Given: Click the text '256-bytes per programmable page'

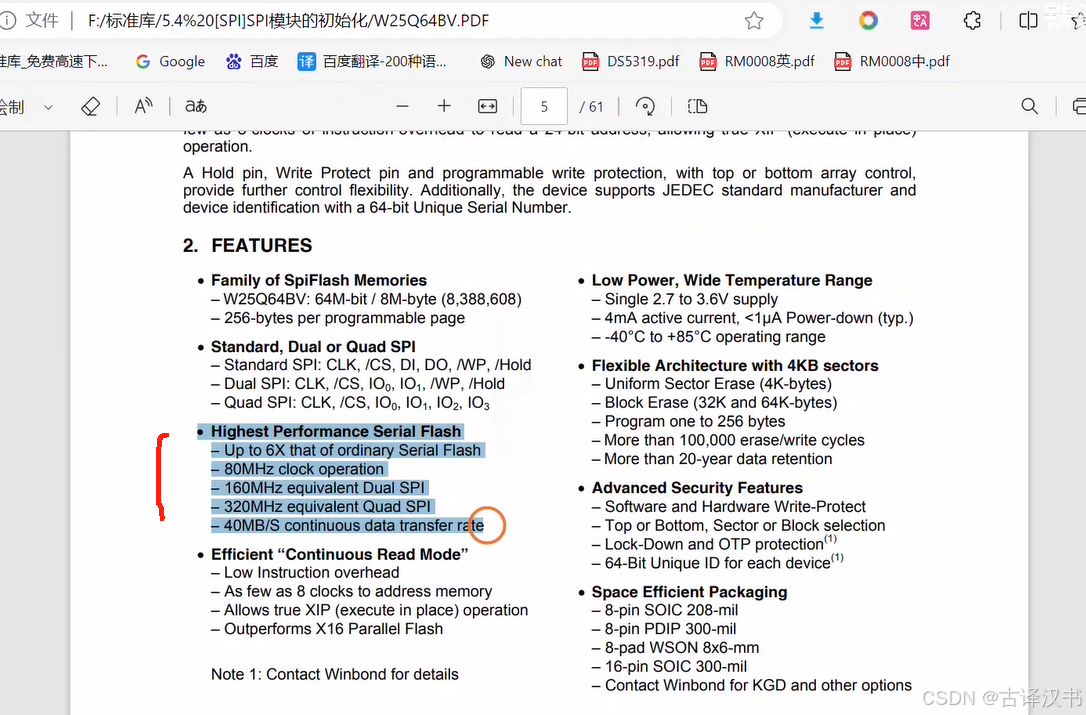Looking at the screenshot, I should pyautogui.click(x=344, y=318).
